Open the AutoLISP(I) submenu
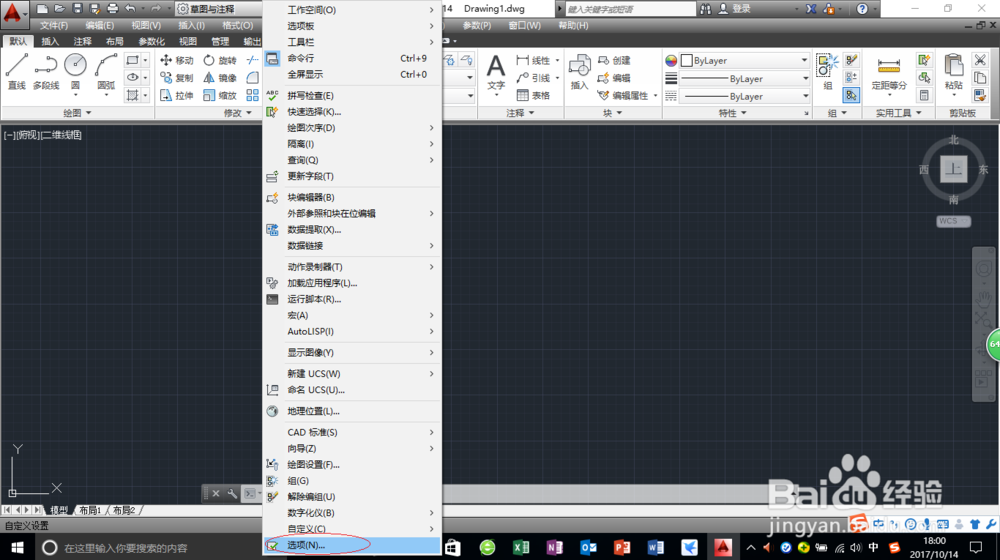This screenshot has width=1000, height=560. pyautogui.click(x=352, y=331)
